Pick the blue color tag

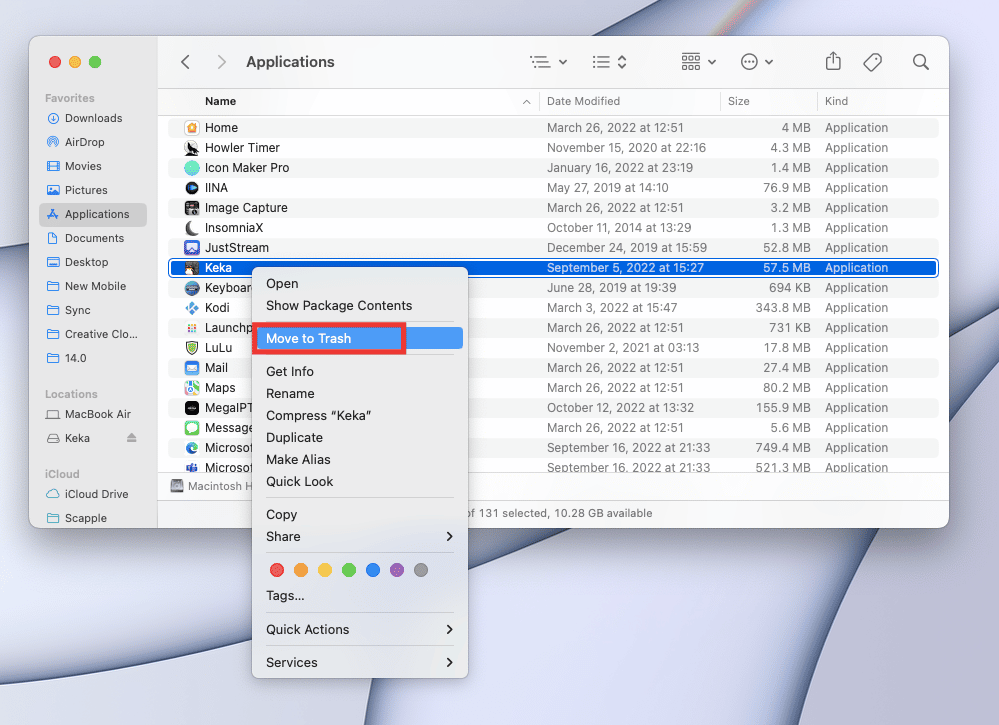click(x=373, y=570)
